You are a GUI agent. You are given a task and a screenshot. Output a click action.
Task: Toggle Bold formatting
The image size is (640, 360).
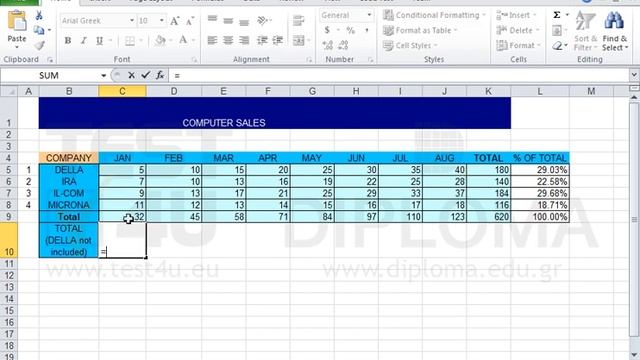click(68, 40)
